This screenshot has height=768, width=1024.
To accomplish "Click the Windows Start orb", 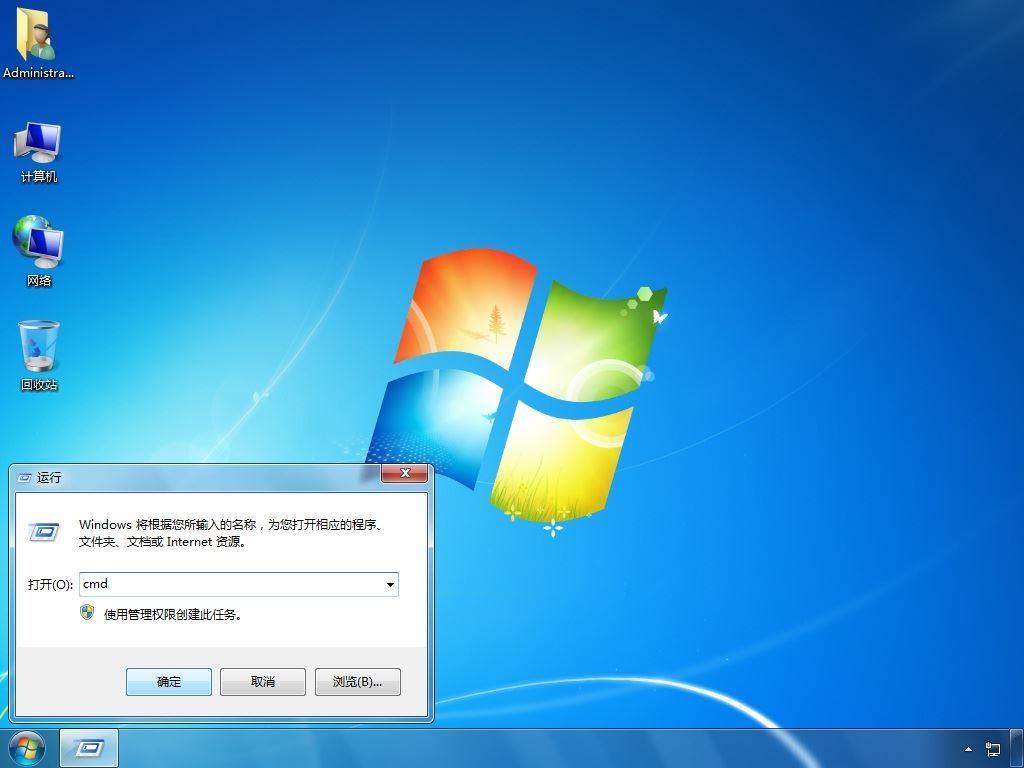I will click(27, 749).
